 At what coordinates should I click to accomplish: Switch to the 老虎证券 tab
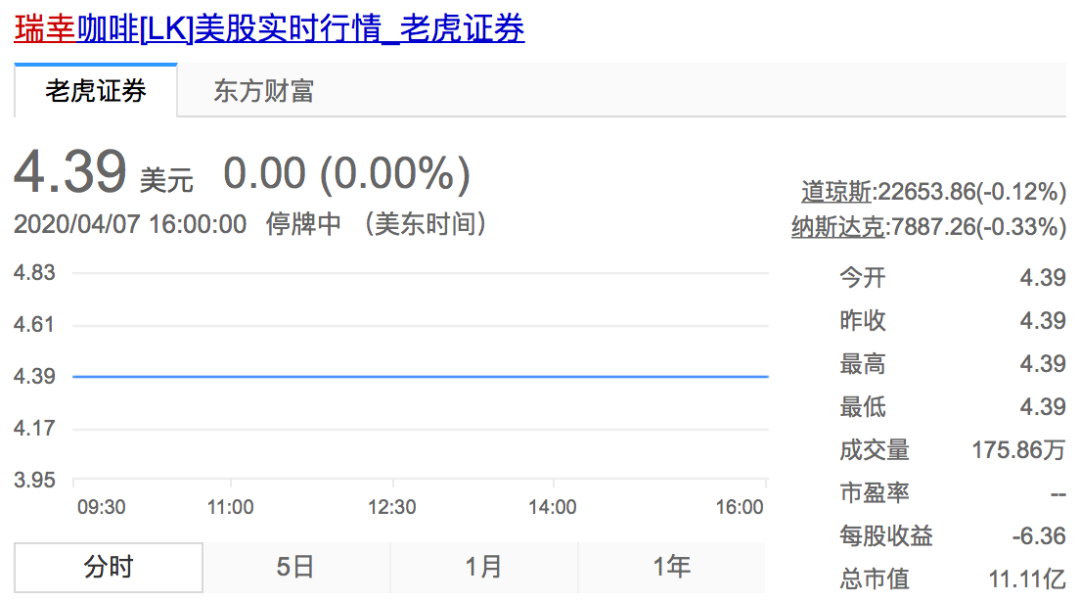96,91
